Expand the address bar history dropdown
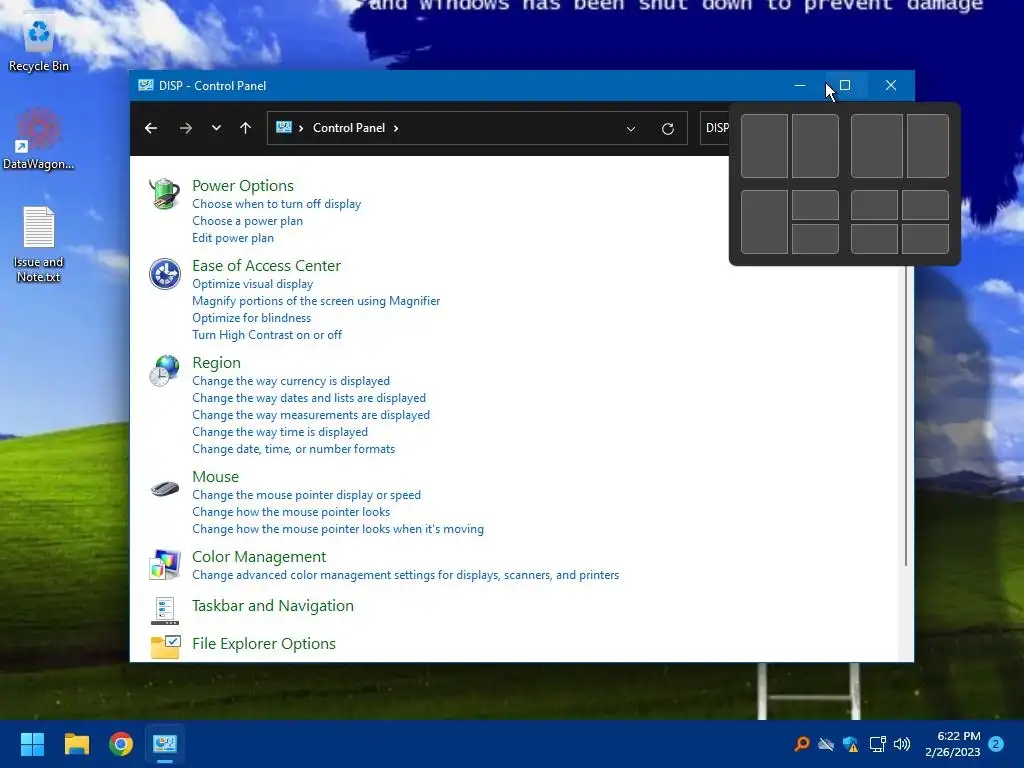 631,129
